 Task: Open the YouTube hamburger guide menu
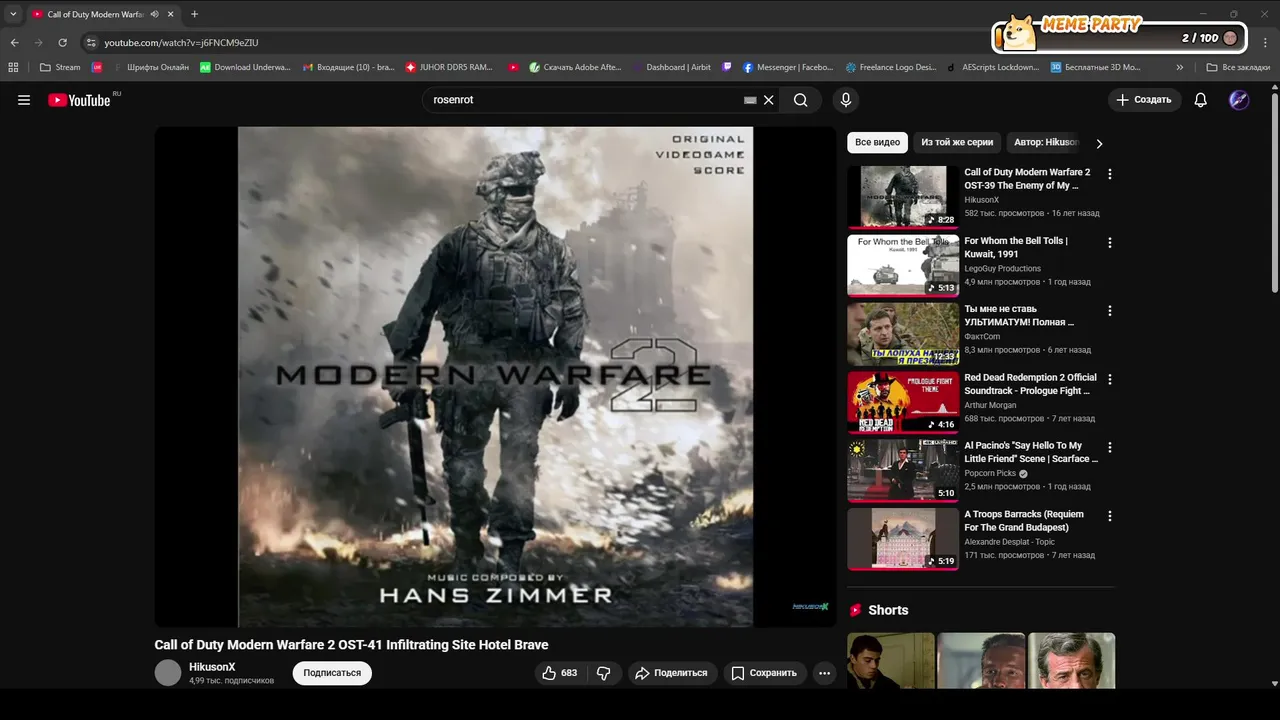coord(24,100)
